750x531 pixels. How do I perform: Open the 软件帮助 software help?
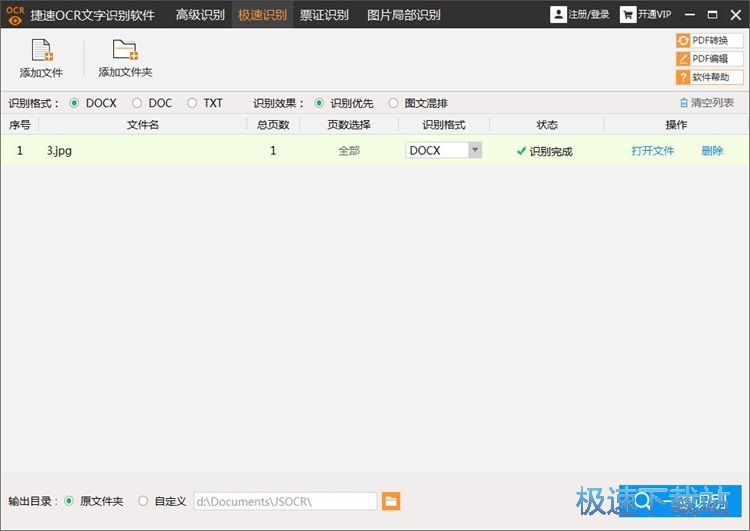click(710, 77)
